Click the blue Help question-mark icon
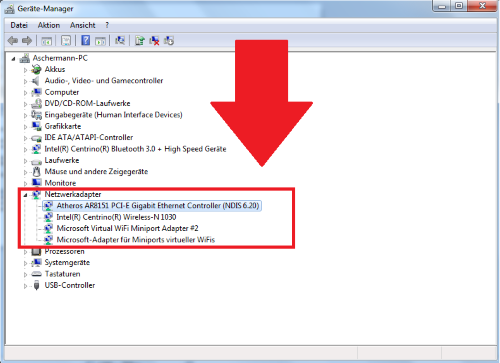 tap(86, 41)
